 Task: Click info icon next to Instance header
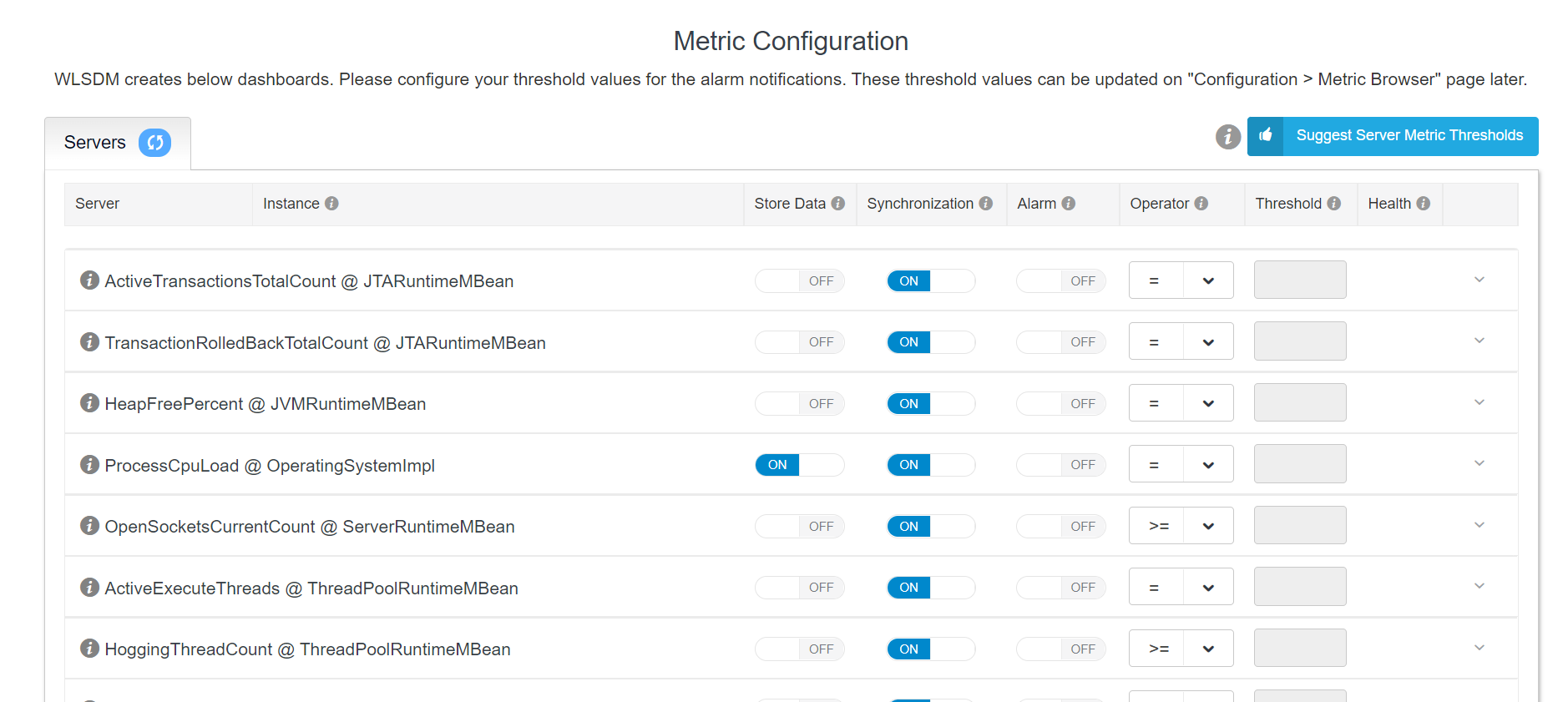[x=331, y=204]
